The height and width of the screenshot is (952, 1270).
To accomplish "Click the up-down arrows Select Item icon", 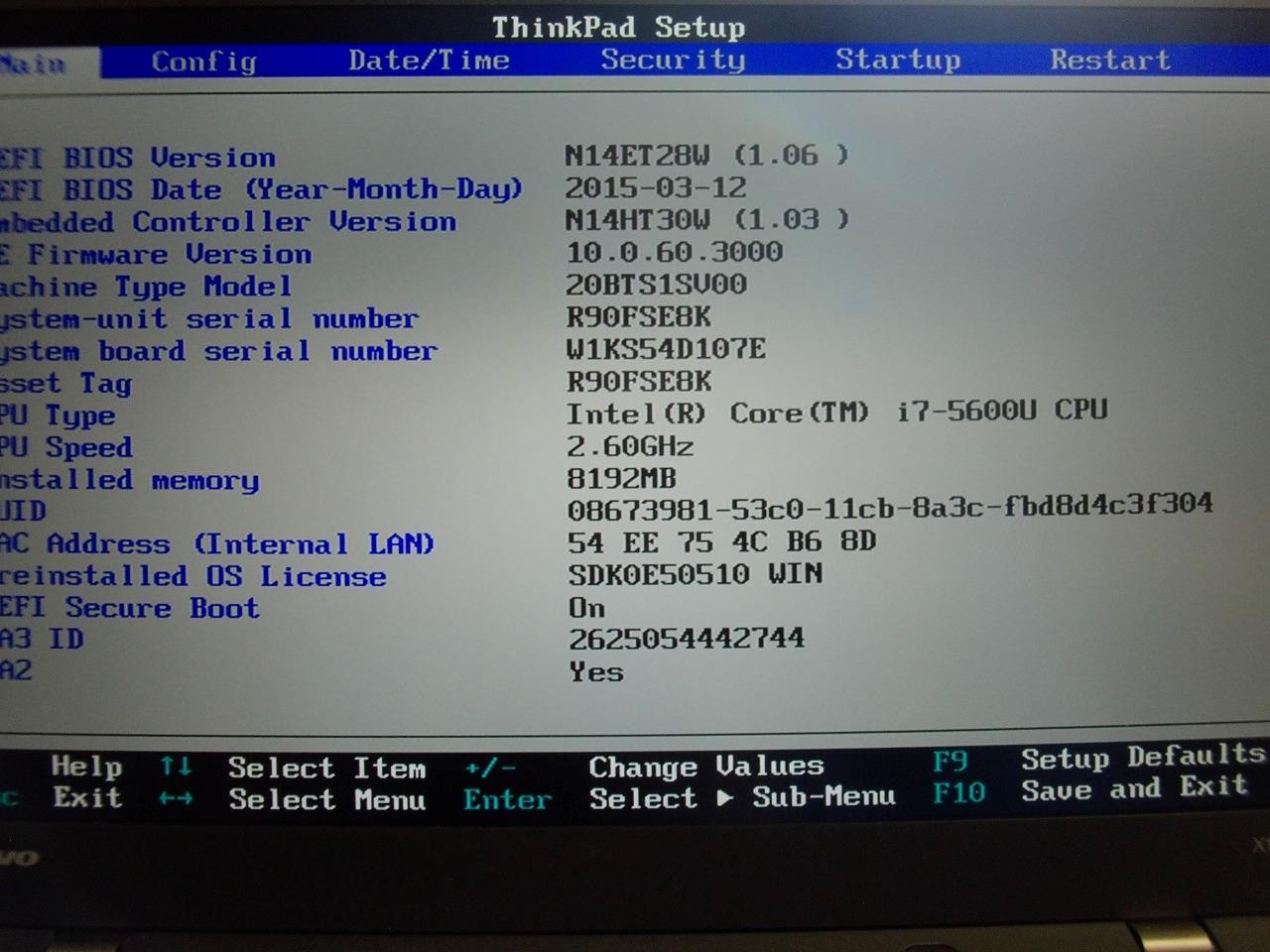I will [176, 766].
